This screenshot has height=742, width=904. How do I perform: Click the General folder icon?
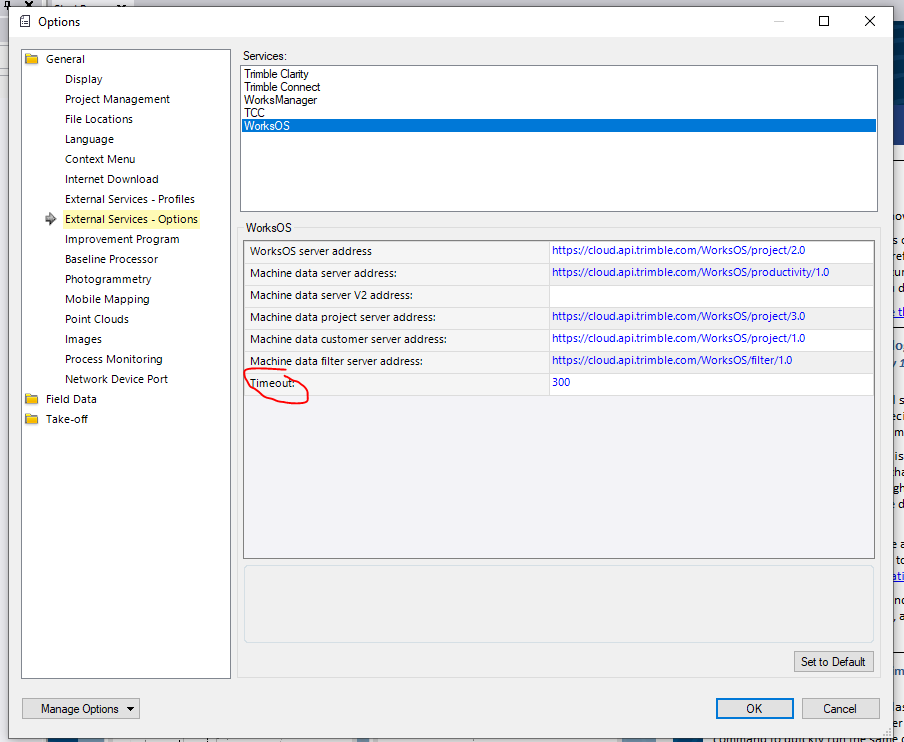point(32,59)
